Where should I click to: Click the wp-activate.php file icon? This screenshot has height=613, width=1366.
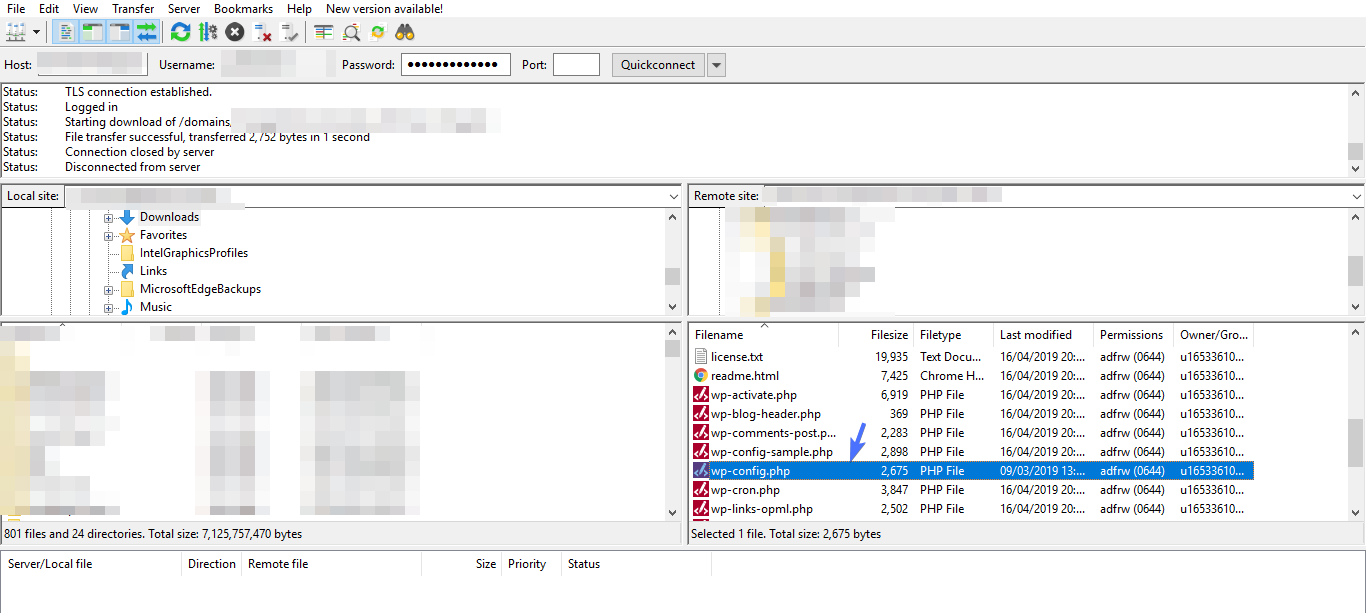tap(701, 395)
